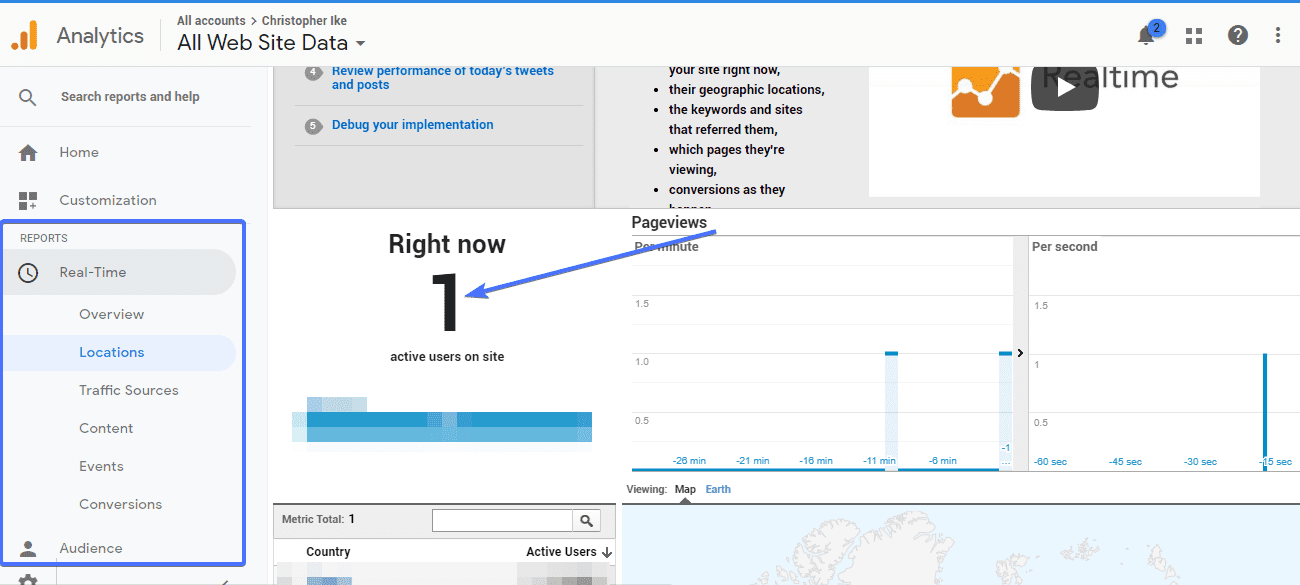The width and height of the screenshot is (1300, 585).
Task: Click the table filter text box
Action: (x=502, y=520)
